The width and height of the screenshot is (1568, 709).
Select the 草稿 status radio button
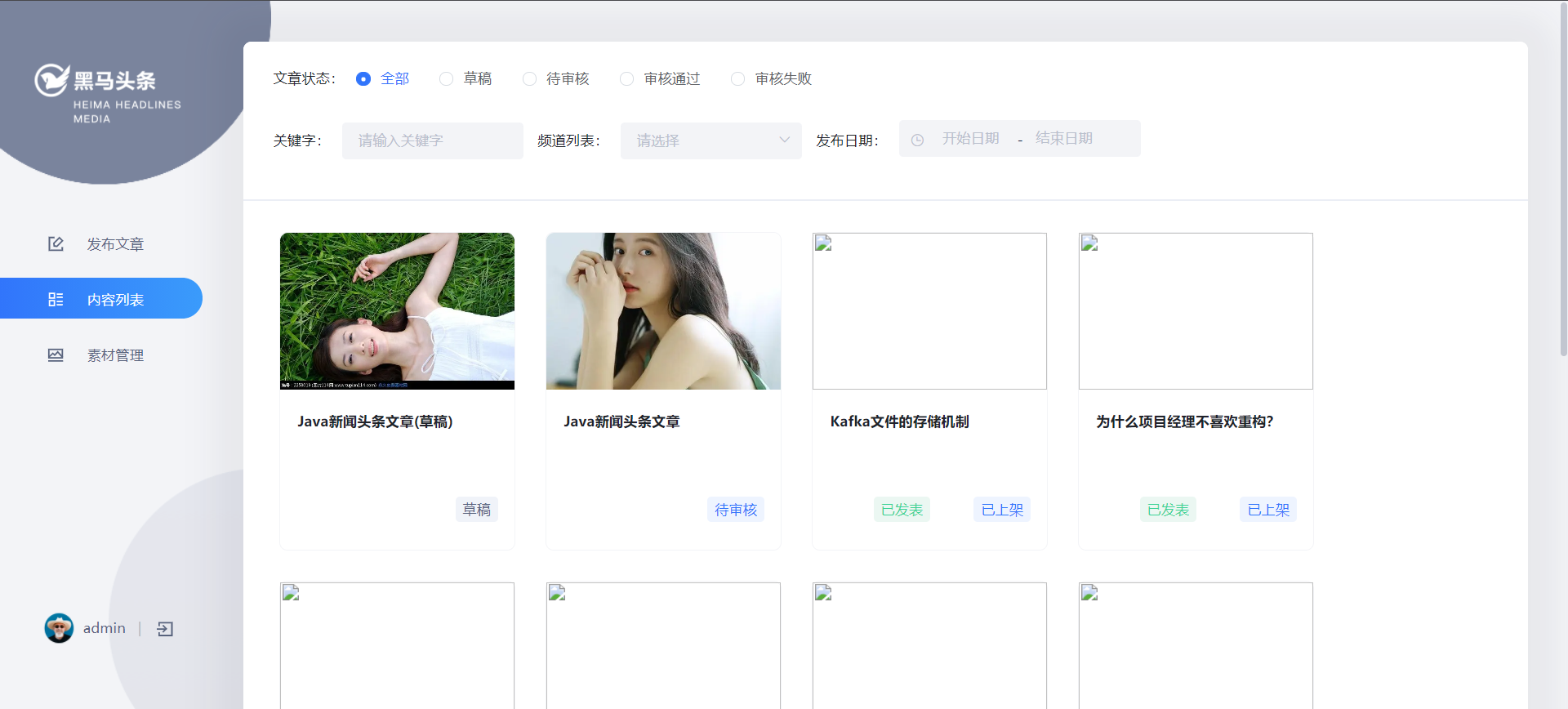point(446,78)
